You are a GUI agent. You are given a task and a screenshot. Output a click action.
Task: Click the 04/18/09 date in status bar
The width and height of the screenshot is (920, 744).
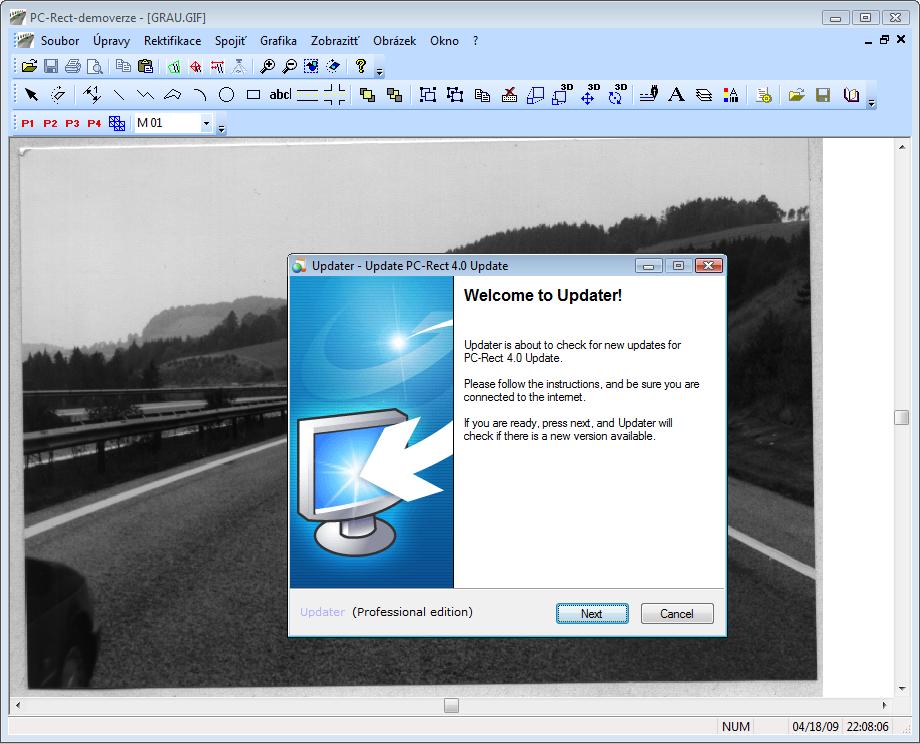[x=816, y=726]
